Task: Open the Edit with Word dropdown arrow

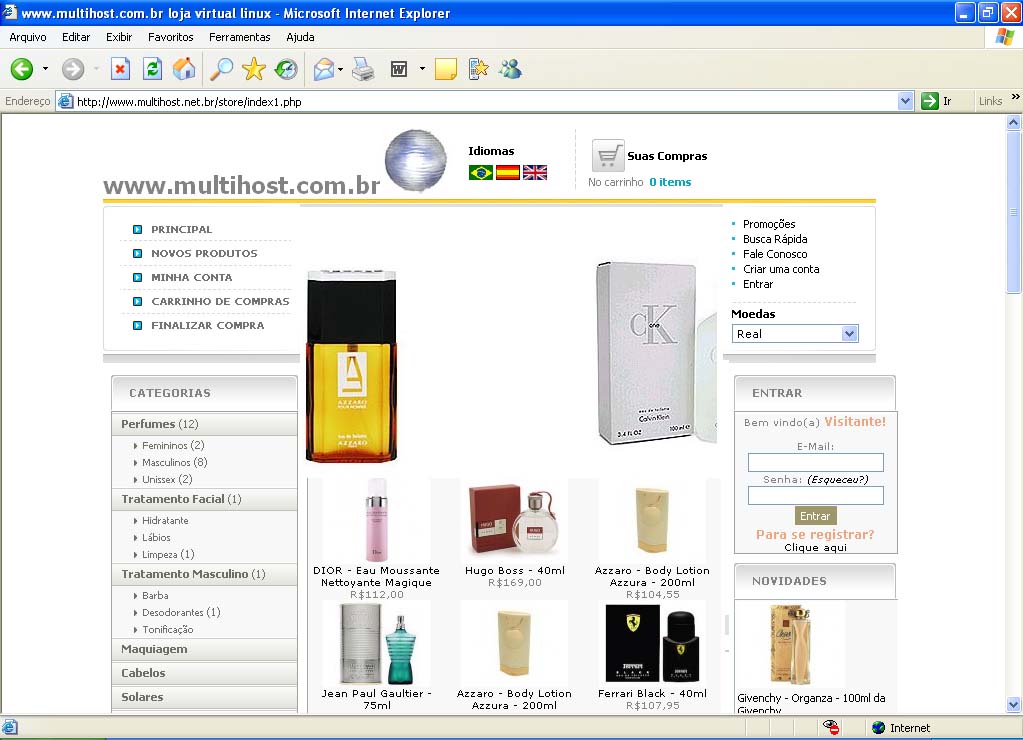Action: coord(422,69)
